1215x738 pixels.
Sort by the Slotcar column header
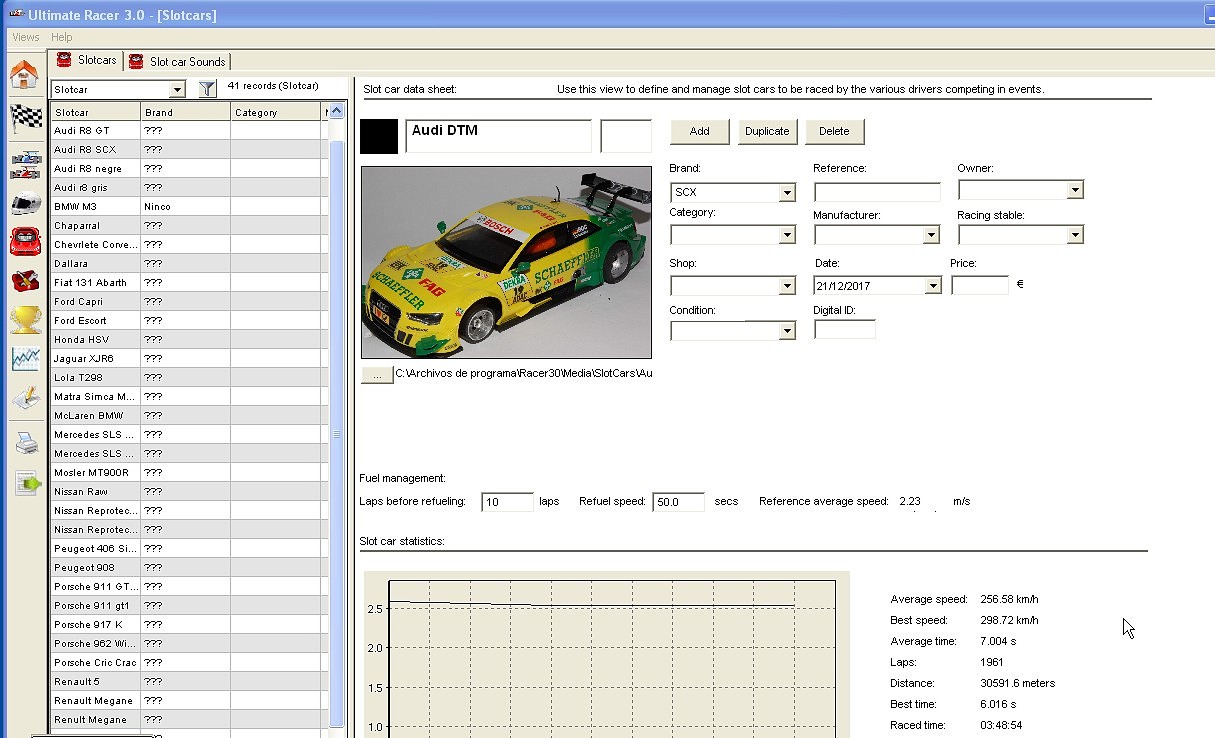coord(96,112)
